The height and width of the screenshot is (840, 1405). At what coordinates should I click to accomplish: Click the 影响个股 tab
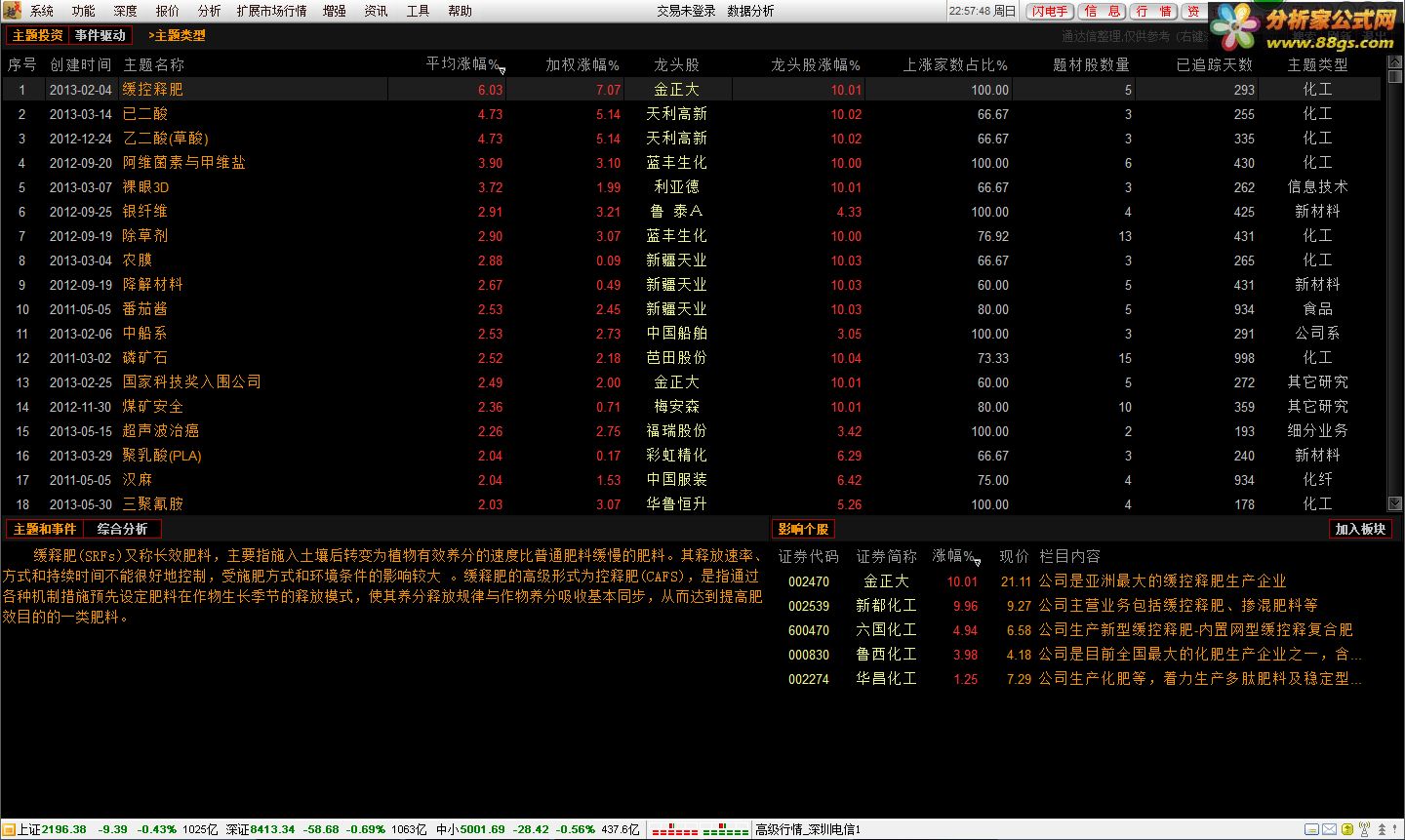[x=803, y=529]
